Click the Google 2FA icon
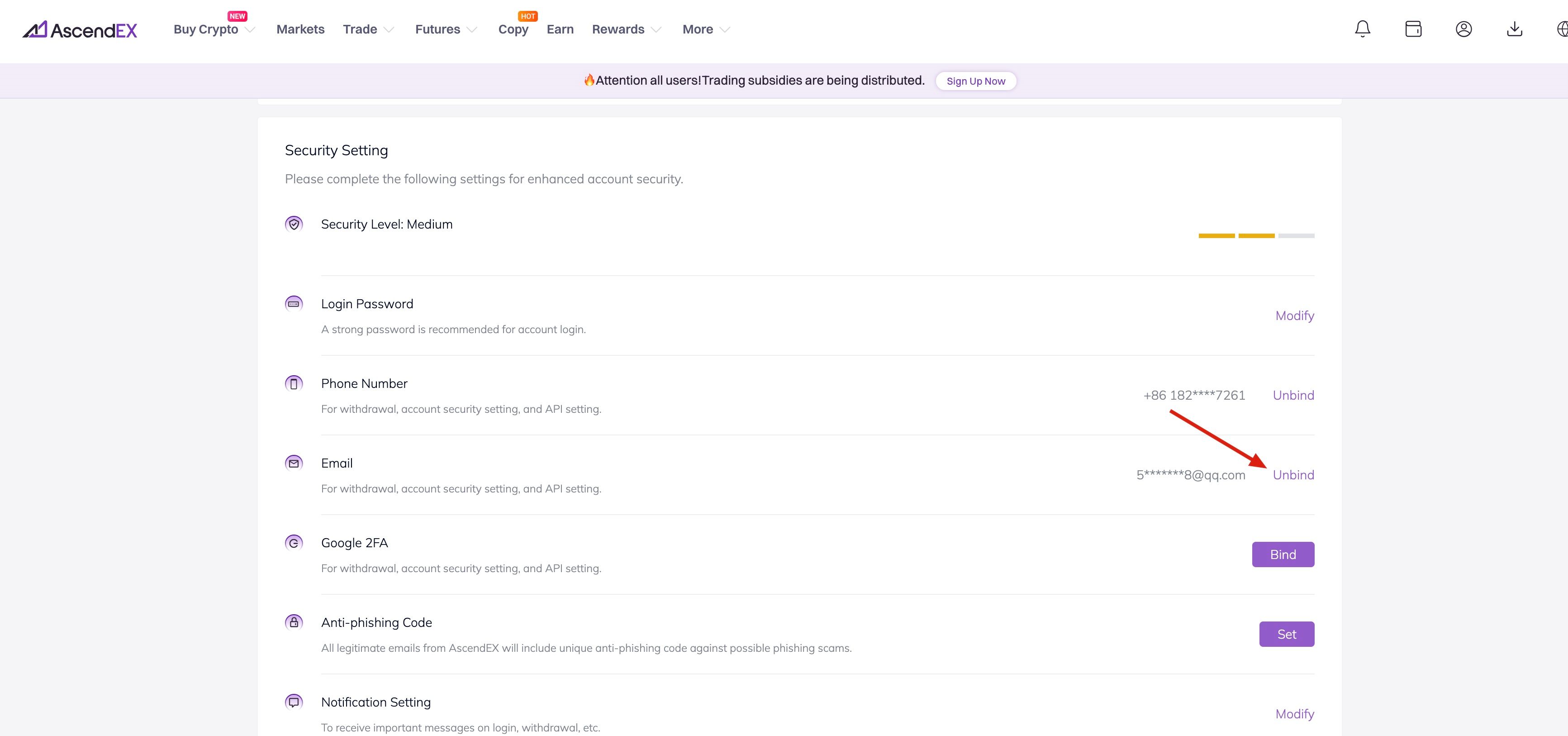 [294, 543]
